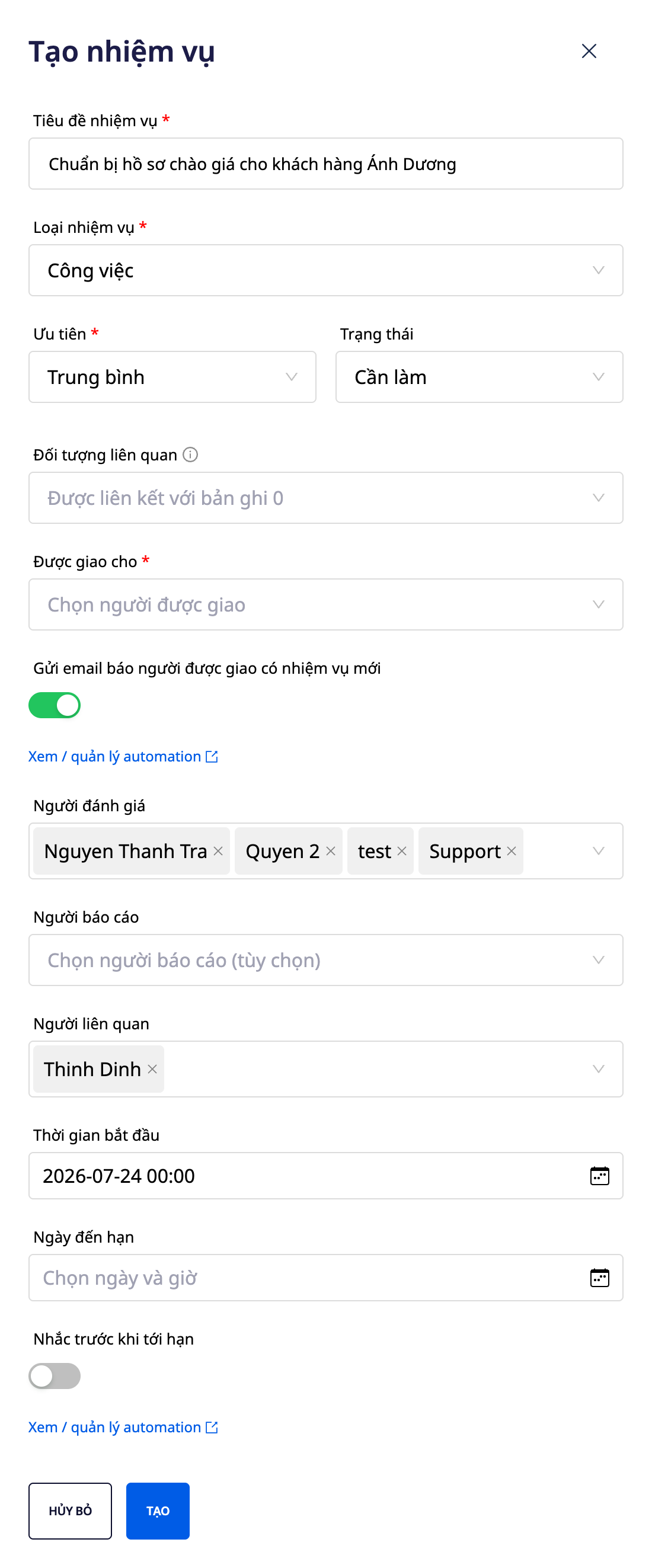
Task: Click the HỦY BỎ cancel button
Action: pyautogui.click(x=70, y=1511)
